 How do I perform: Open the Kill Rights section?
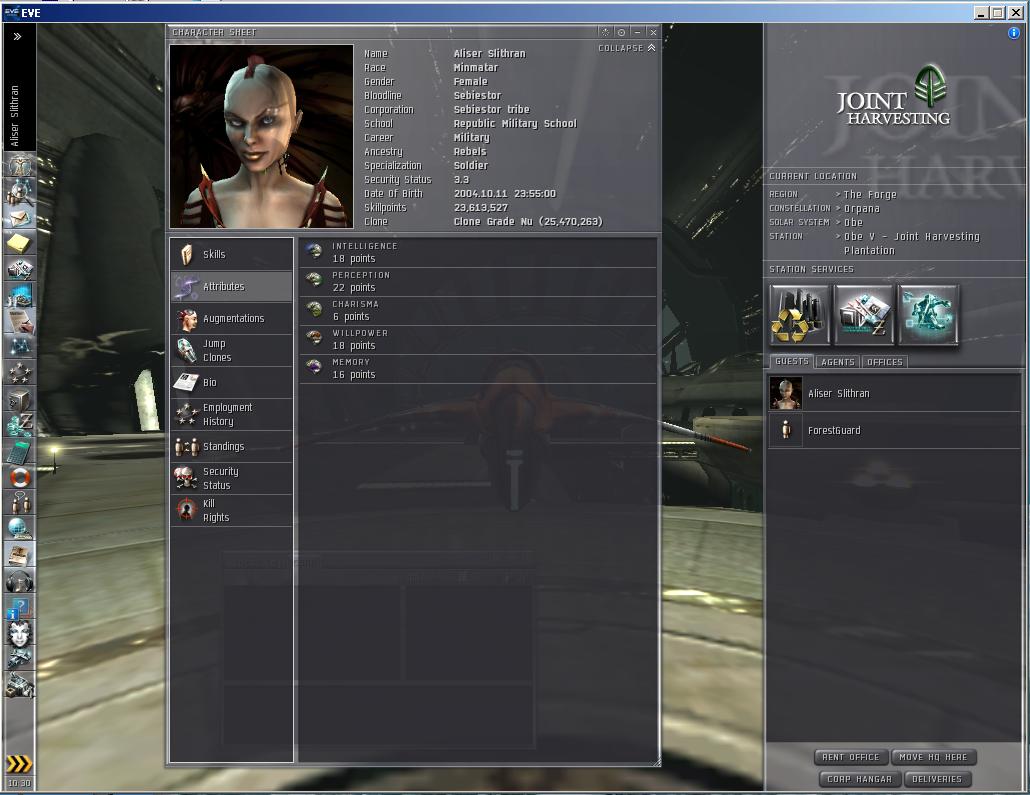[x=231, y=511]
